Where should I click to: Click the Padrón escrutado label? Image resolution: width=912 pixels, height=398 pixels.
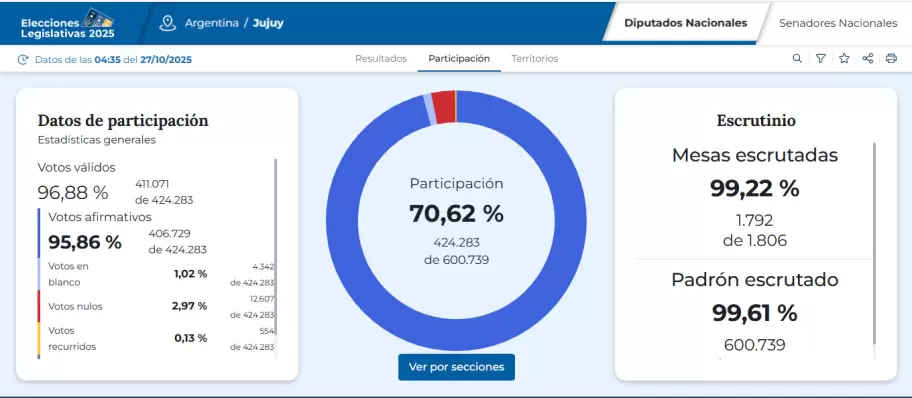click(x=755, y=280)
